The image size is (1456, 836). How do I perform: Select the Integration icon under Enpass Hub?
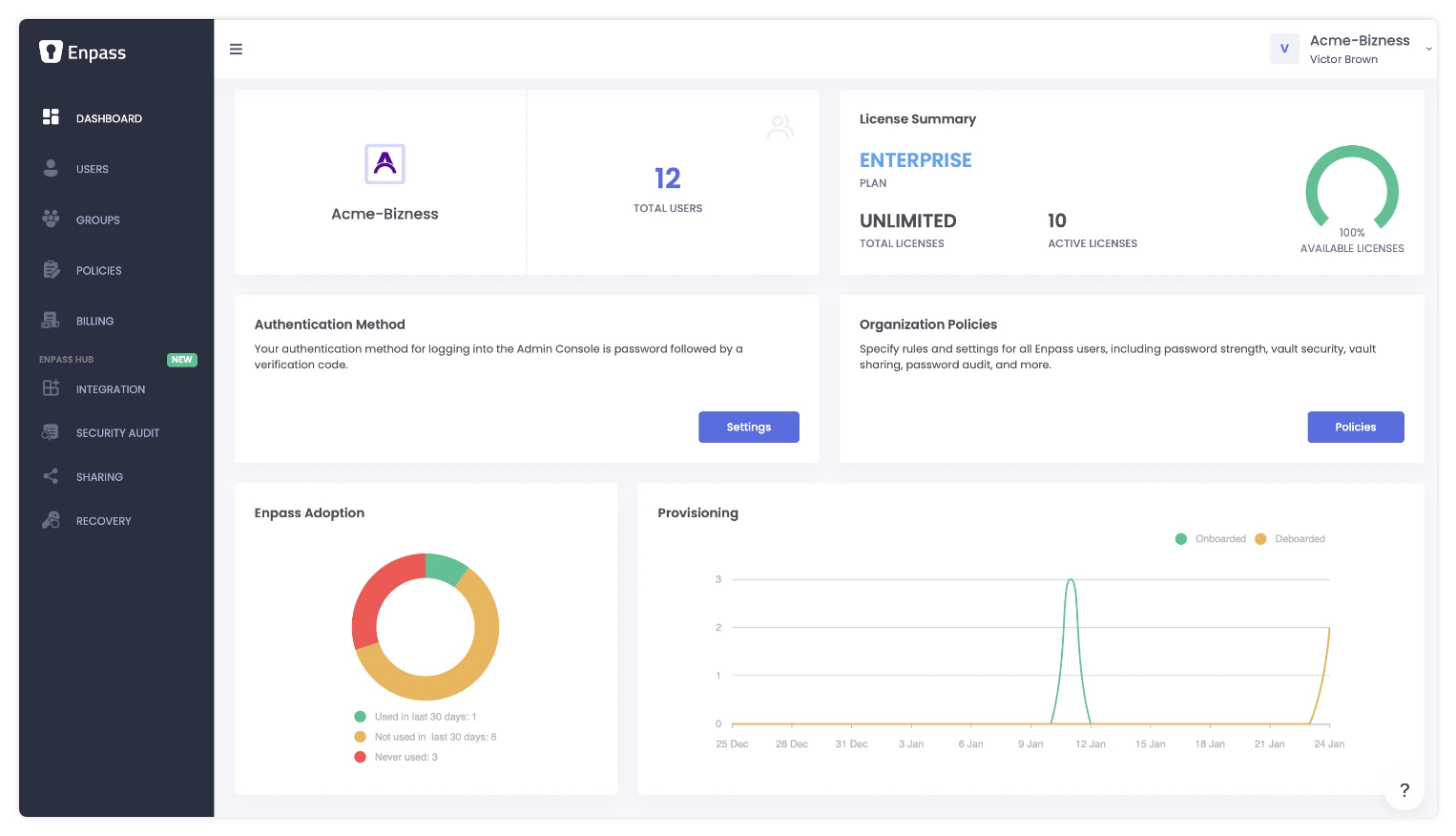click(x=50, y=388)
